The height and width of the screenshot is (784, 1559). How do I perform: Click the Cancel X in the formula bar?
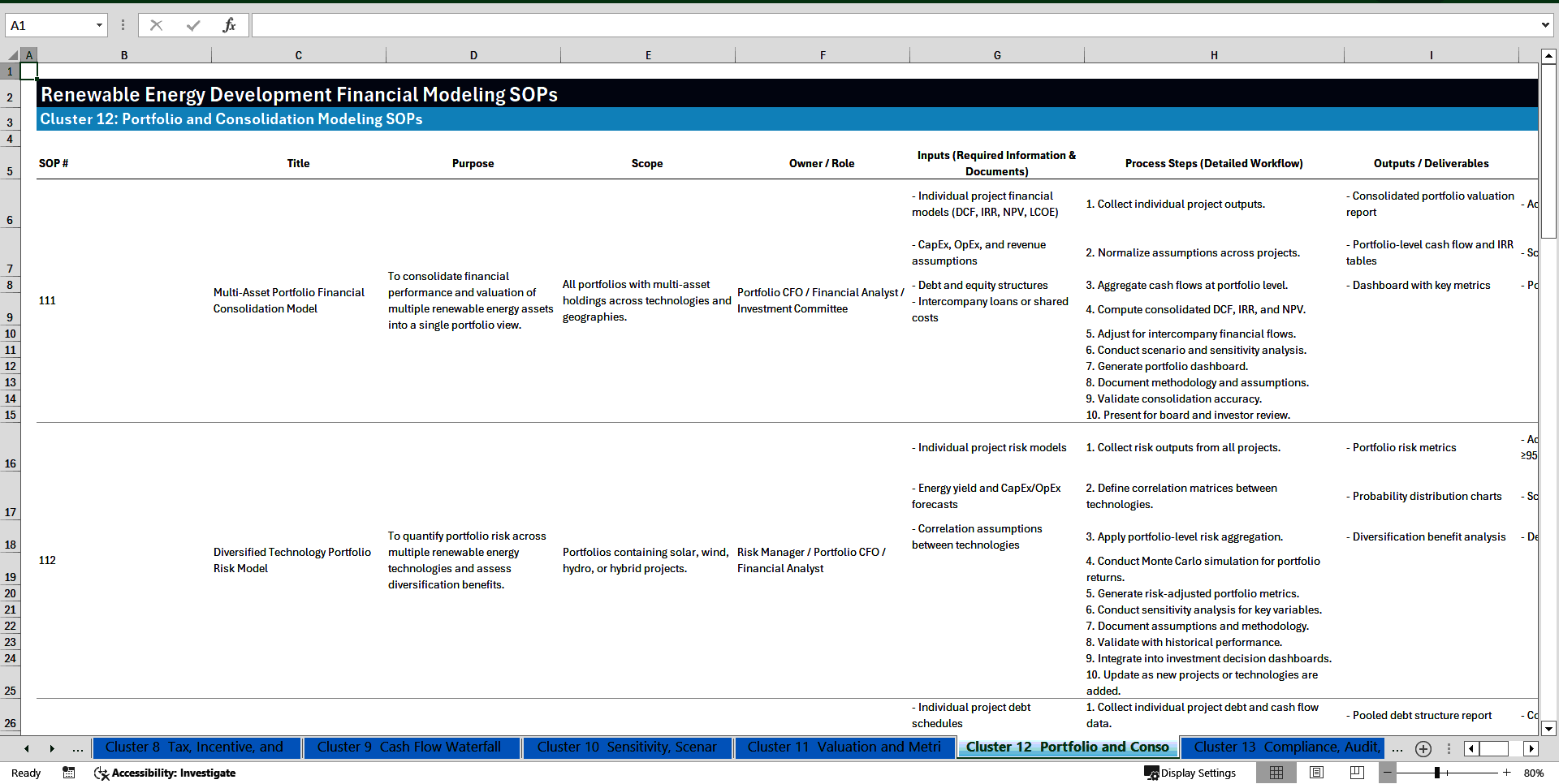point(156,24)
